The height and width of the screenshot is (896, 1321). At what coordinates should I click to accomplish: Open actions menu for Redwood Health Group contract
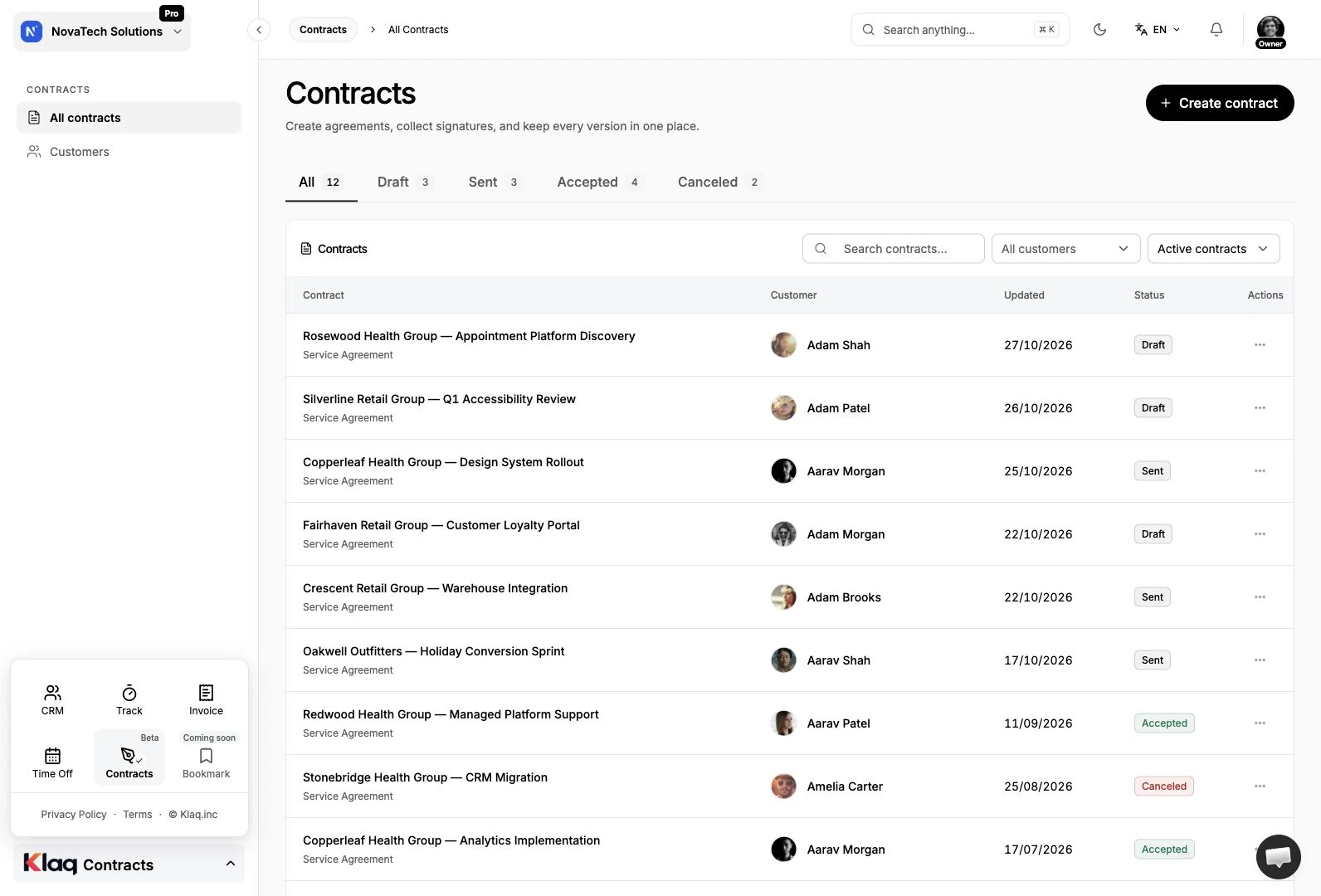pos(1260,723)
